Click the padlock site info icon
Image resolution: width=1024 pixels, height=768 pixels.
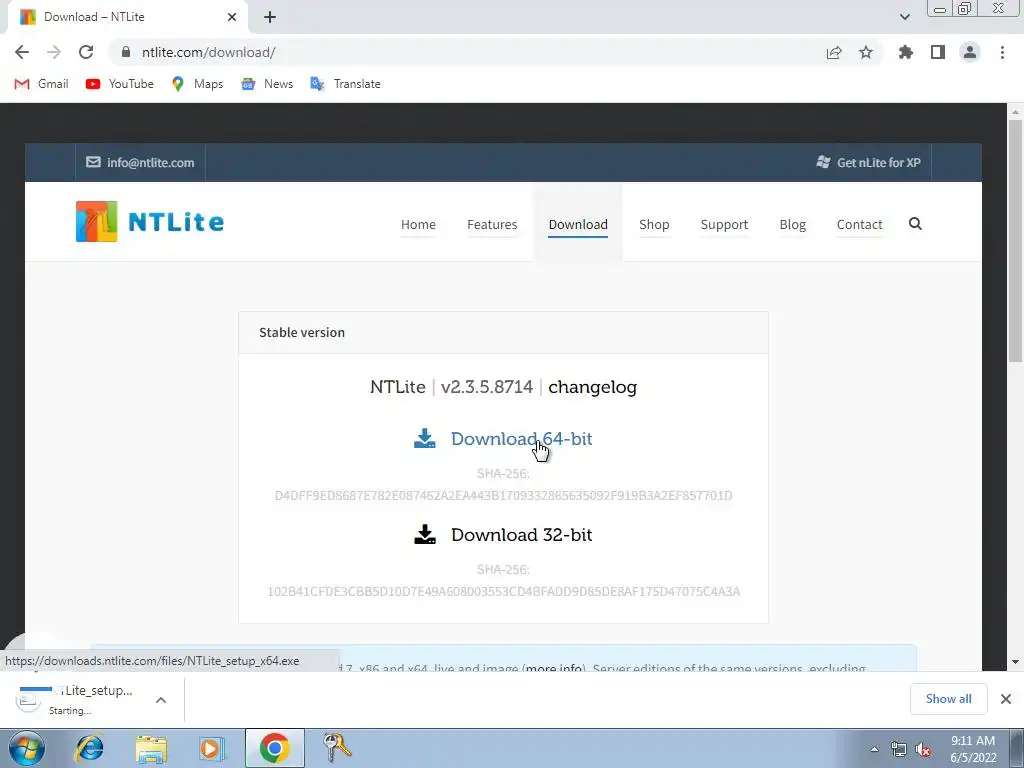click(x=126, y=52)
